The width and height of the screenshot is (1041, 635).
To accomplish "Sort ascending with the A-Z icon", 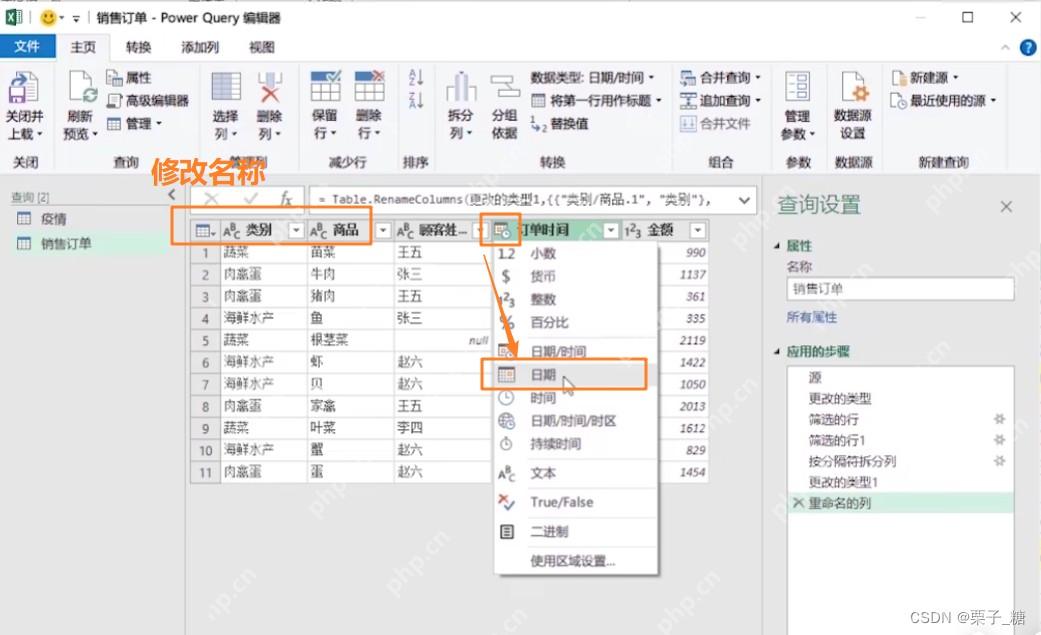I will (416, 78).
